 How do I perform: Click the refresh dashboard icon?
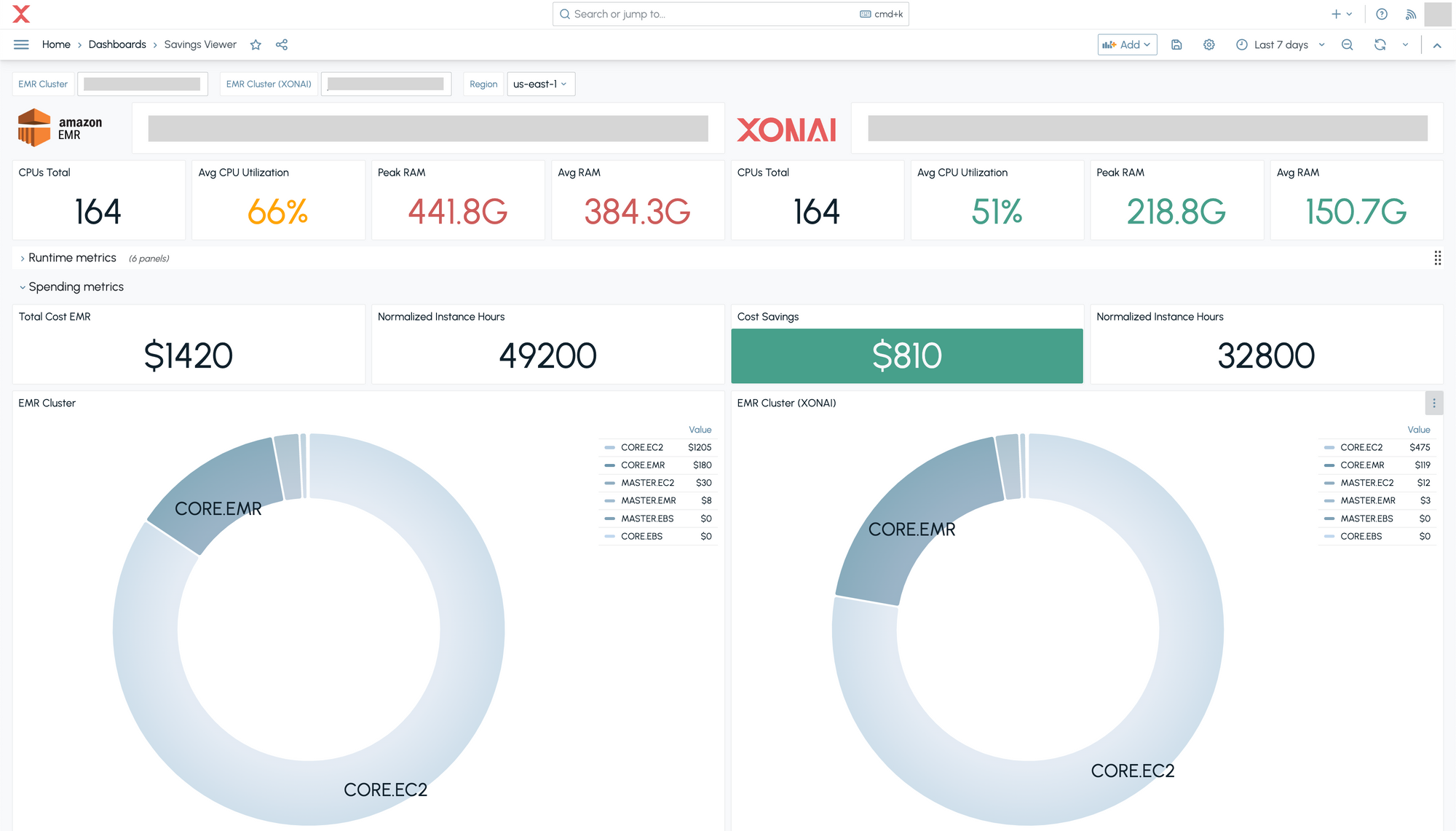(1380, 45)
